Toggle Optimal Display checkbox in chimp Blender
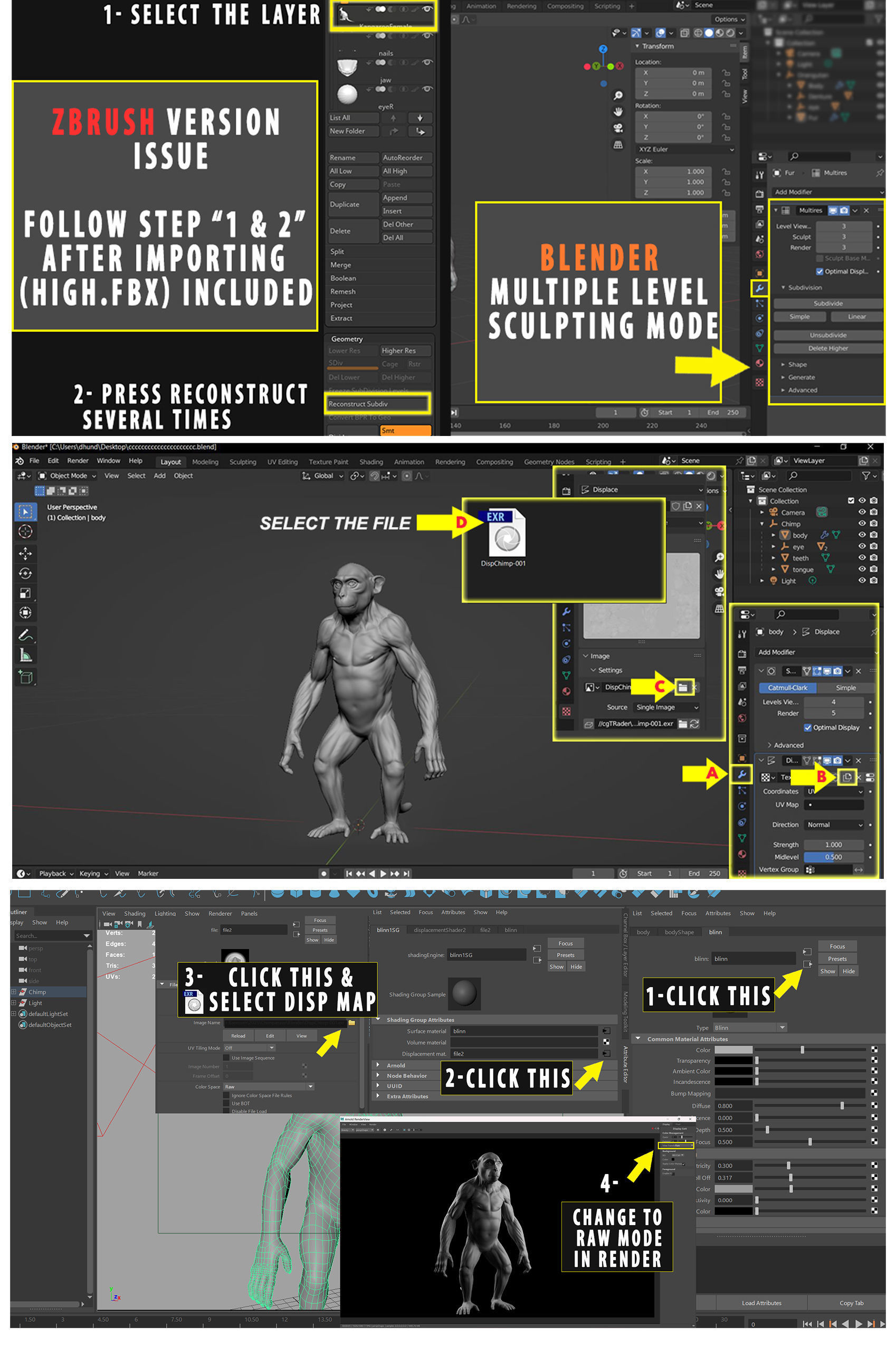 coord(807,727)
